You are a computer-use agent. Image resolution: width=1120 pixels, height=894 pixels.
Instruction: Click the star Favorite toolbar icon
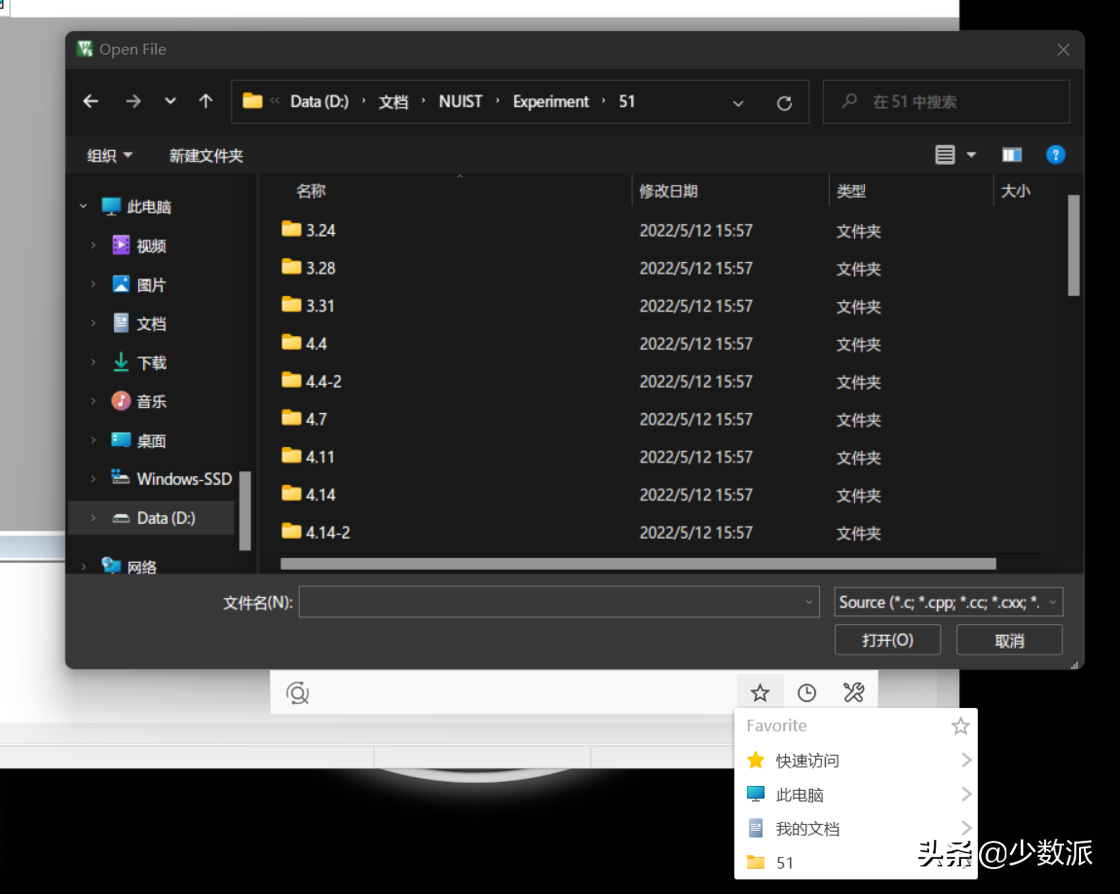(x=760, y=692)
